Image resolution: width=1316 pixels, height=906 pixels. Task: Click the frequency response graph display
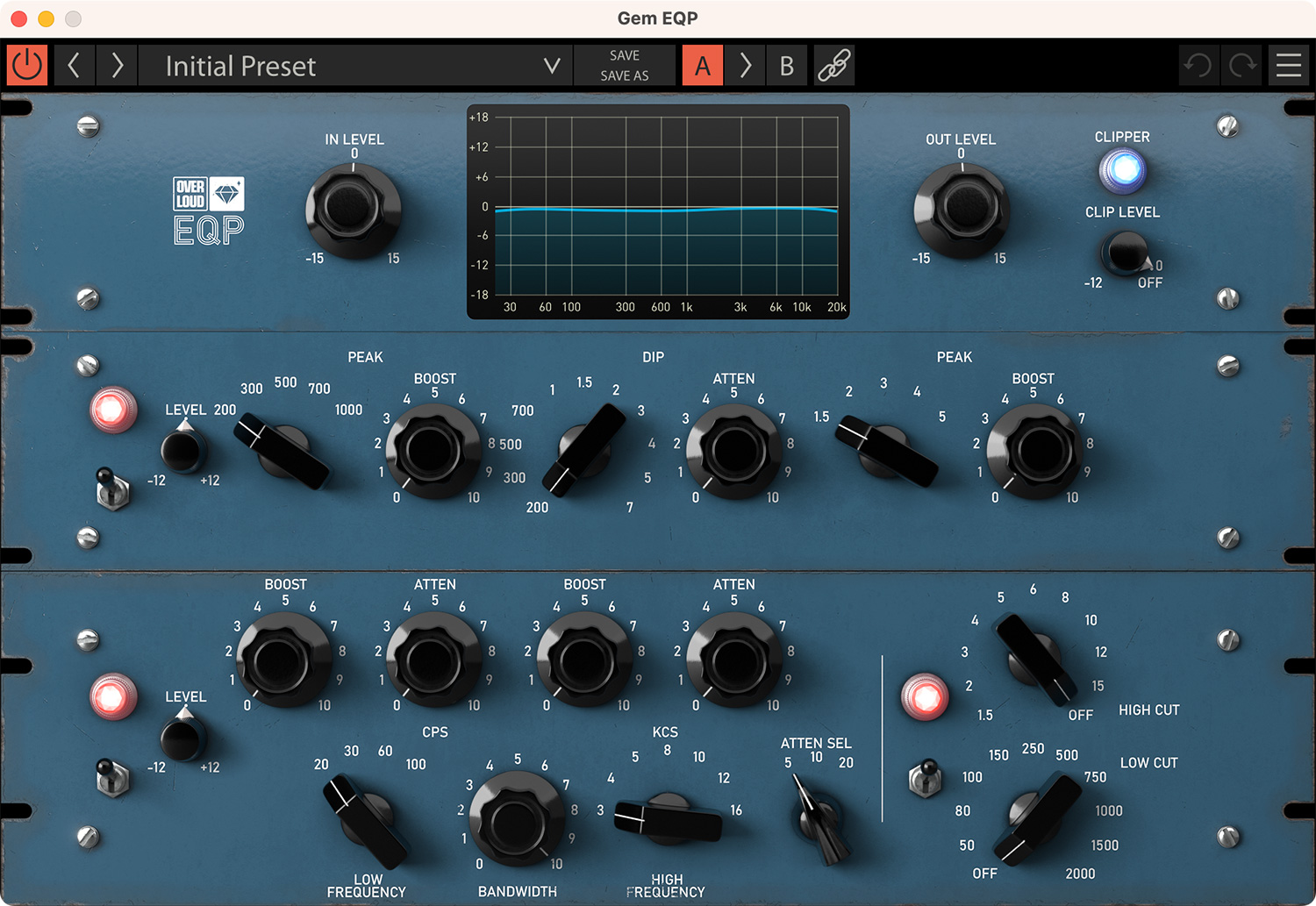click(658, 210)
